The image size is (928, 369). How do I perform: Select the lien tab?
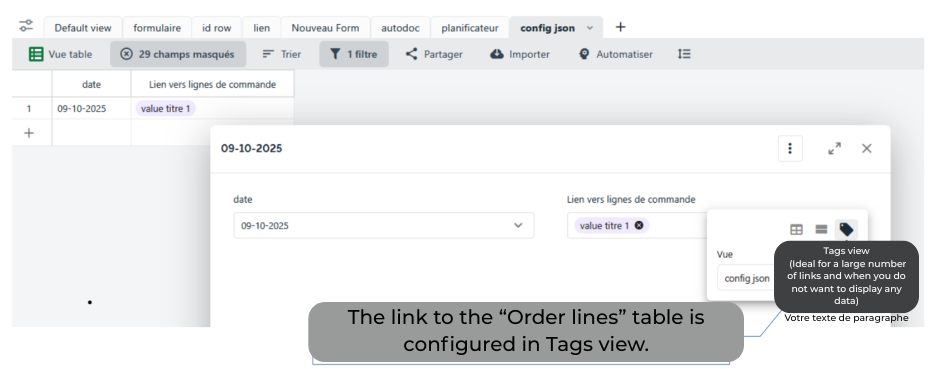click(x=261, y=28)
